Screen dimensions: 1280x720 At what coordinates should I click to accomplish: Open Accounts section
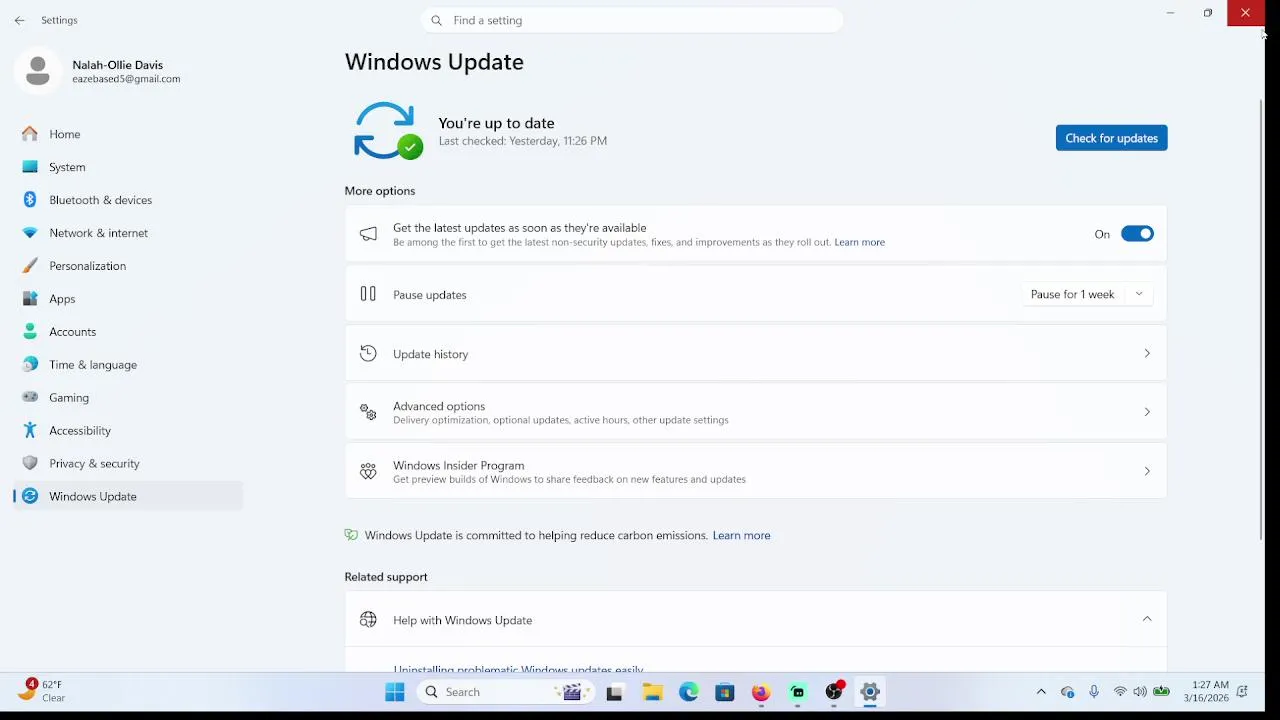[x=128, y=332]
